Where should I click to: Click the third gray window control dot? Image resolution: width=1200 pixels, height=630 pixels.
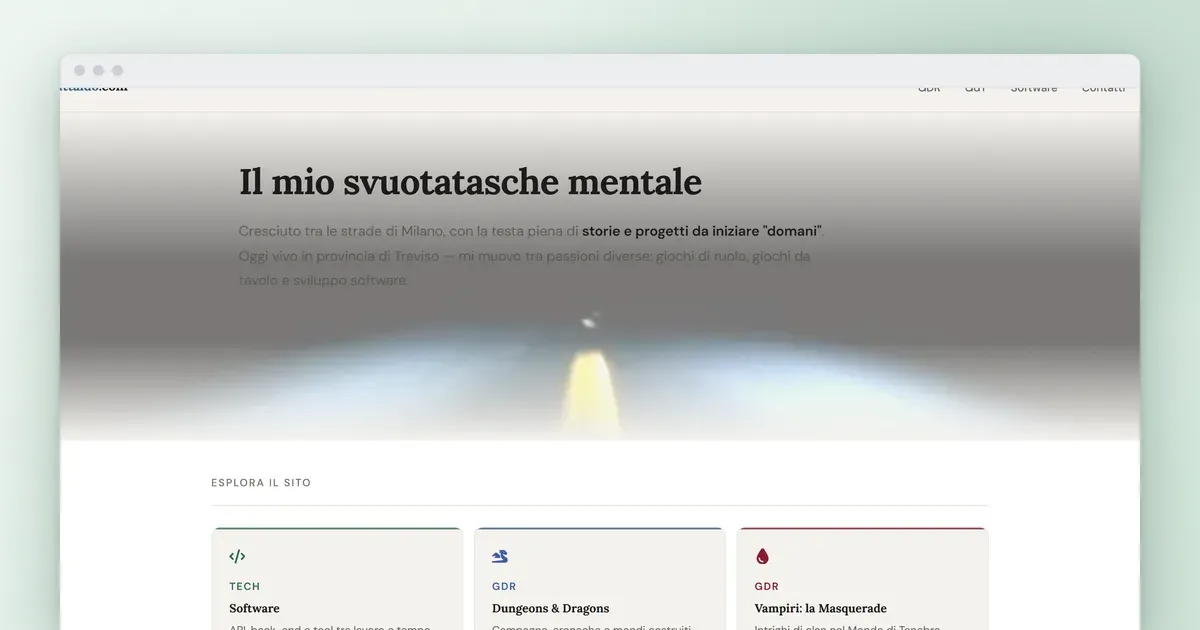point(117,71)
